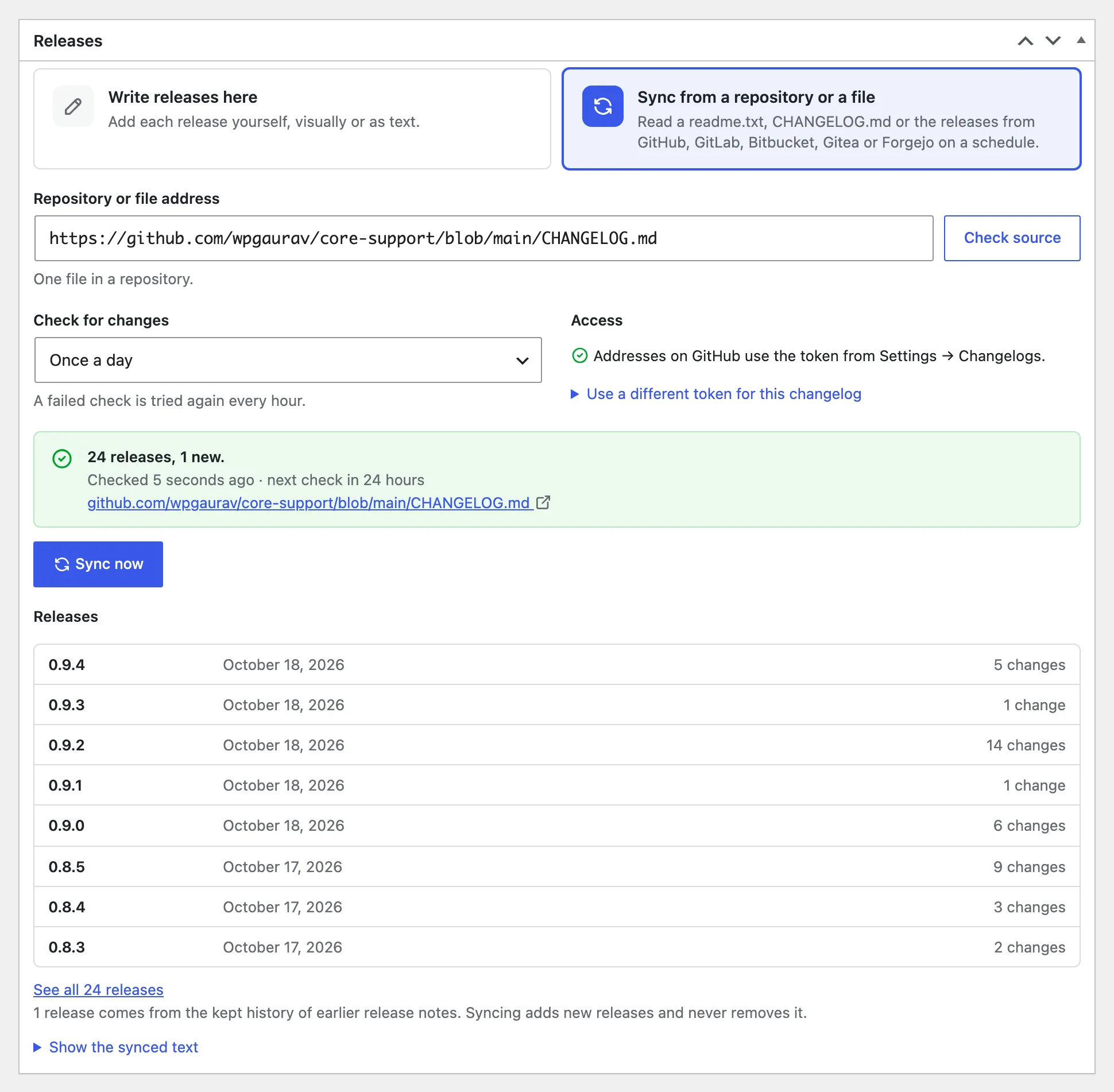The height and width of the screenshot is (1092, 1114).
Task: Click the external link icon after CHANGELOG.md
Action: click(x=543, y=502)
